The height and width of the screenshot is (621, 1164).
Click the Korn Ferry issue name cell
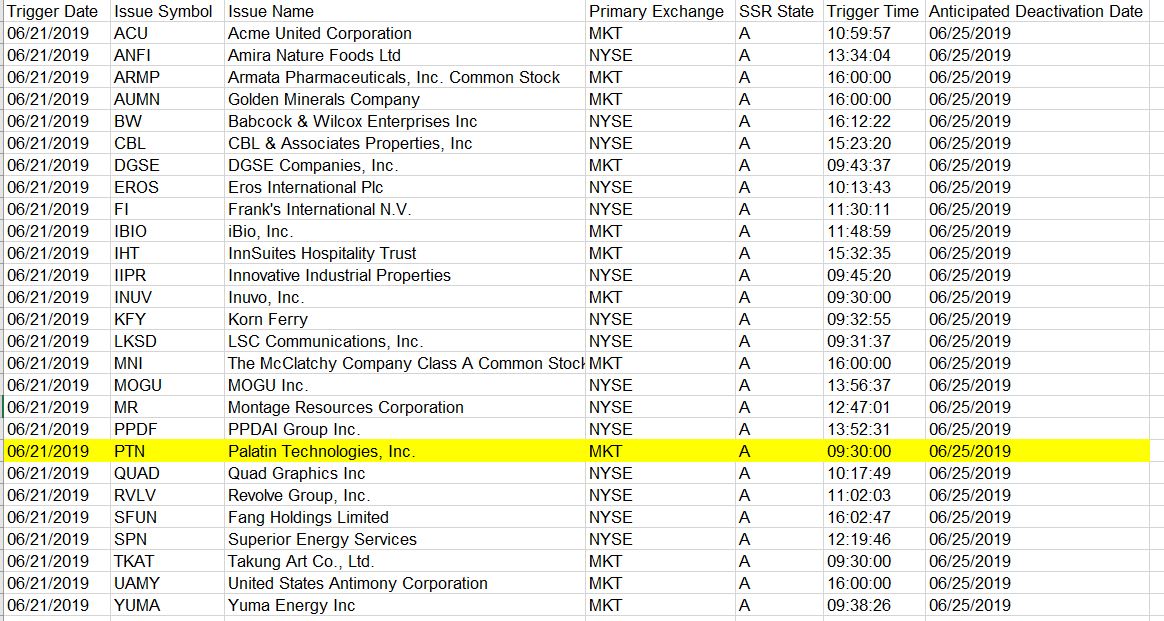[x=267, y=319]
